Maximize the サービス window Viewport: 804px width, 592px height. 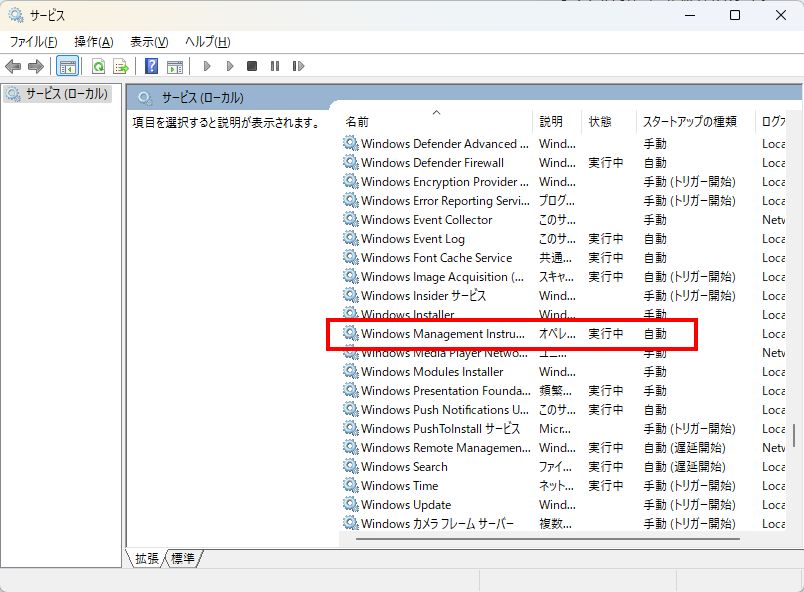click(x=735, y=15)
